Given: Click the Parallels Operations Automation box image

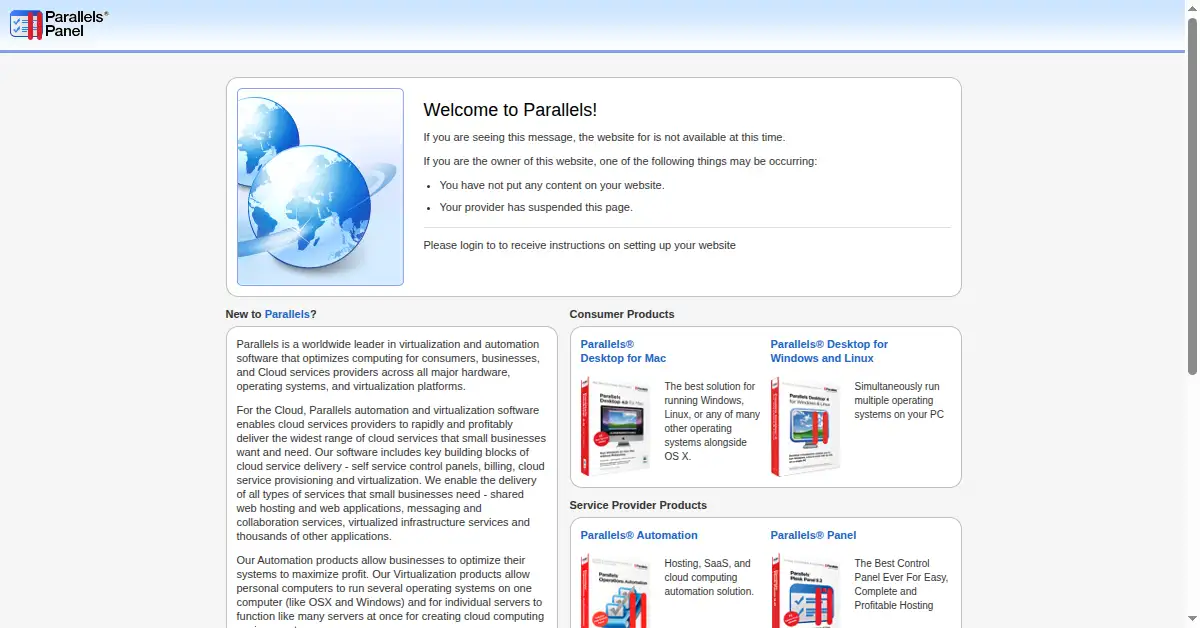Looking at the screenshot, I should pyautogui.click(x=615, y=591).
